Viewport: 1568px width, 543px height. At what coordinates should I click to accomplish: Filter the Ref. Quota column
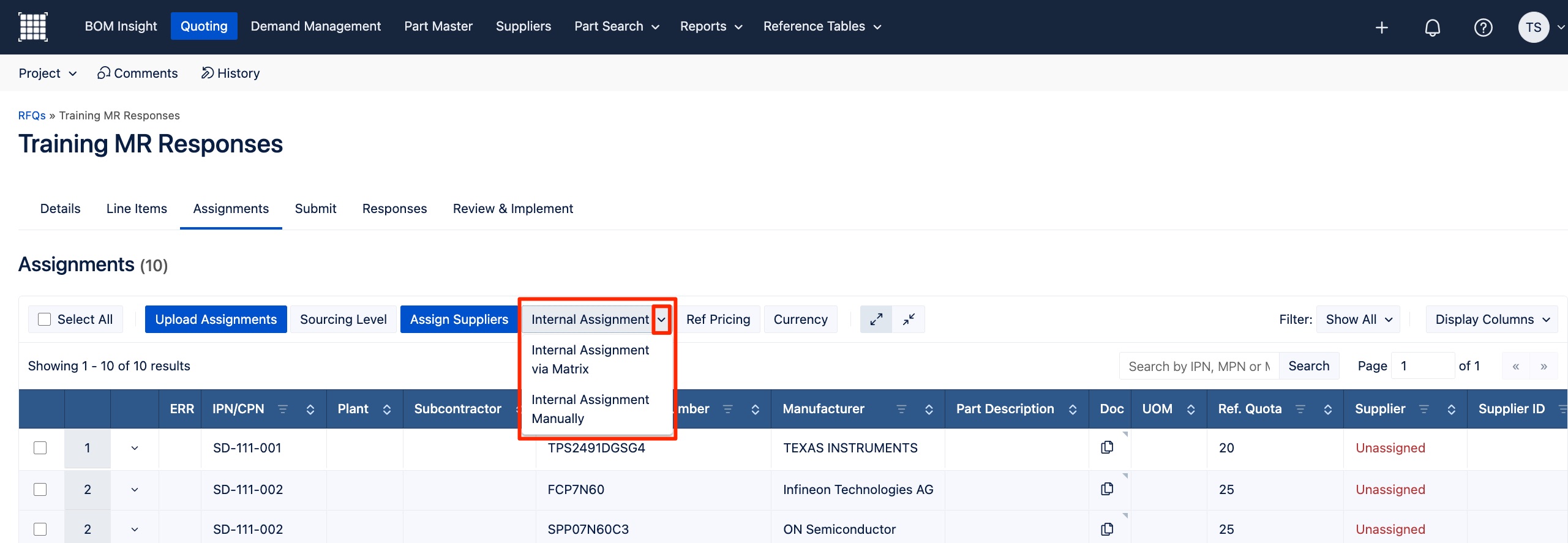(1300, 409)
